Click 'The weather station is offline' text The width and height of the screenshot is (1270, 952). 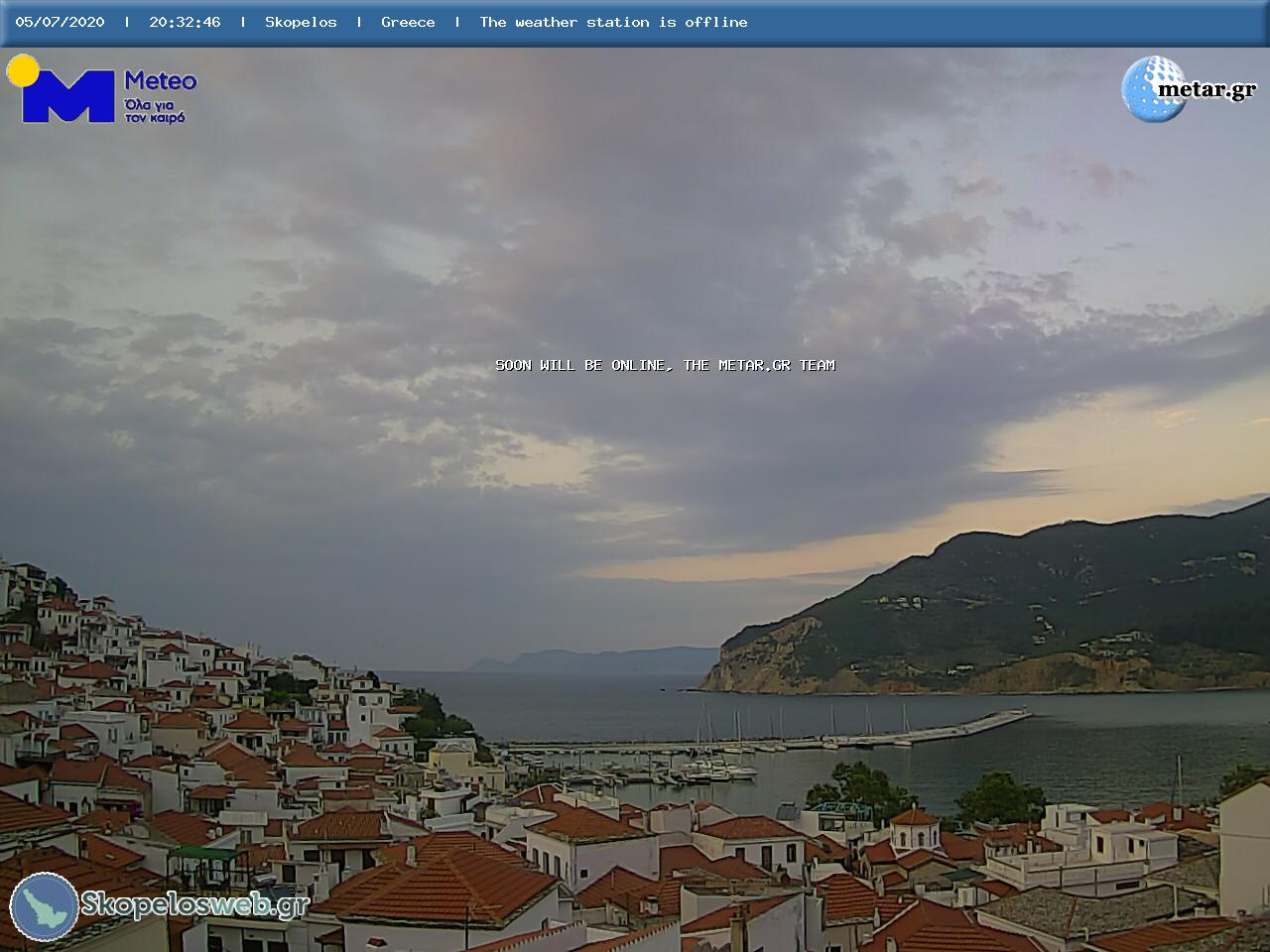tap(613, 22)
